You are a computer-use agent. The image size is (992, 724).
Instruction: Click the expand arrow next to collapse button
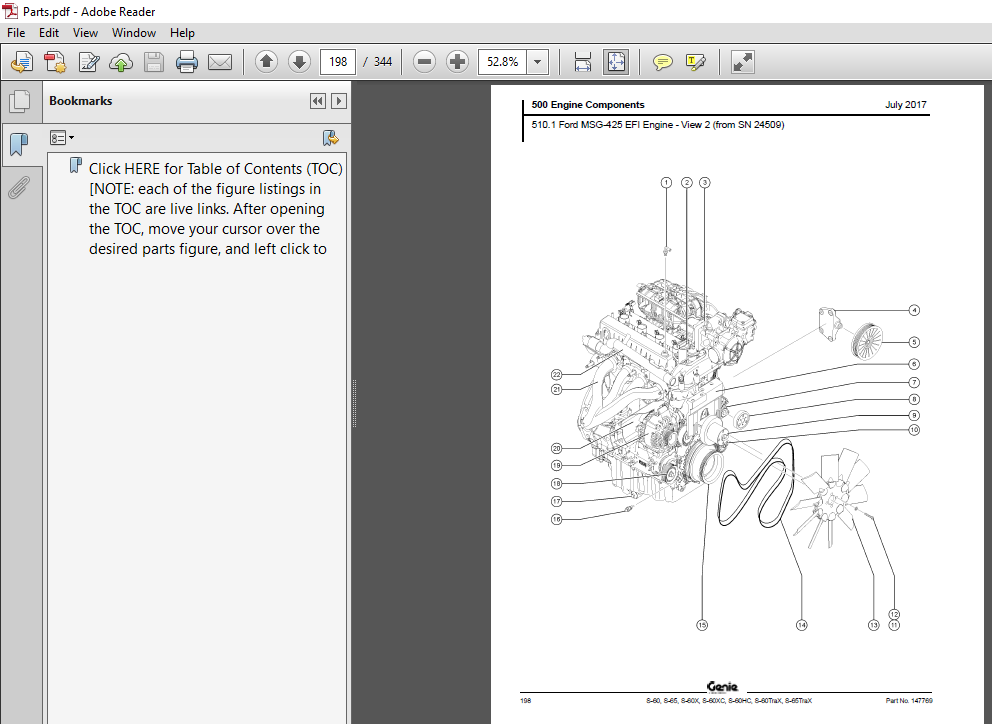[x=339, y=101]
